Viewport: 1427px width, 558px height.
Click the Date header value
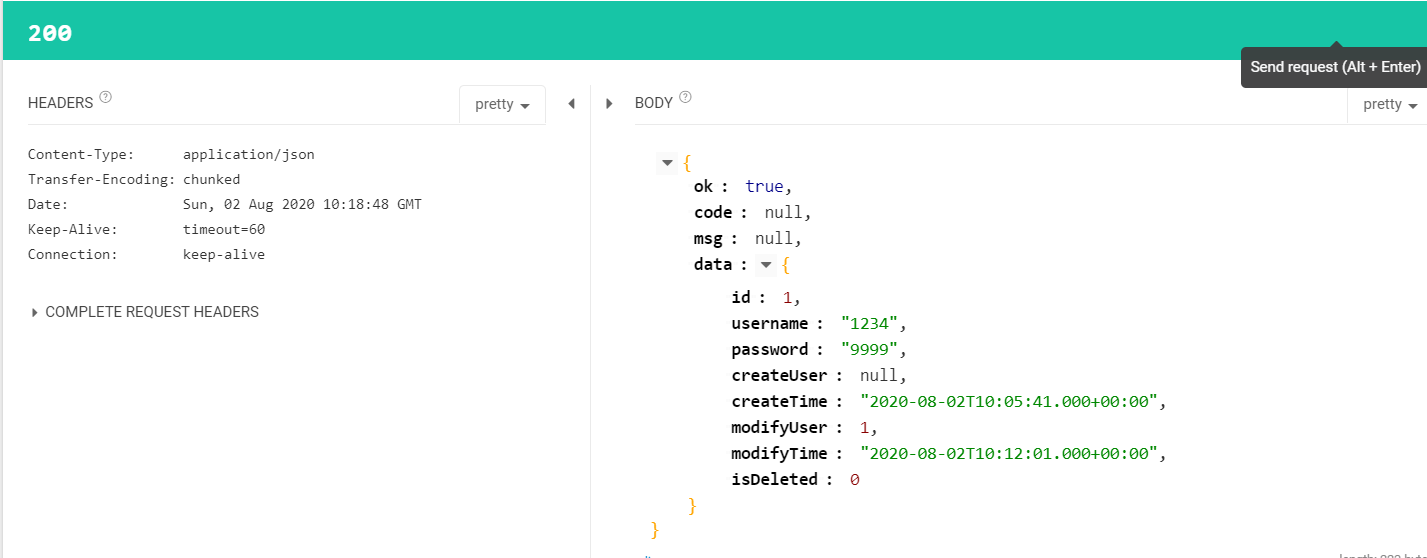tap(302, 205)
